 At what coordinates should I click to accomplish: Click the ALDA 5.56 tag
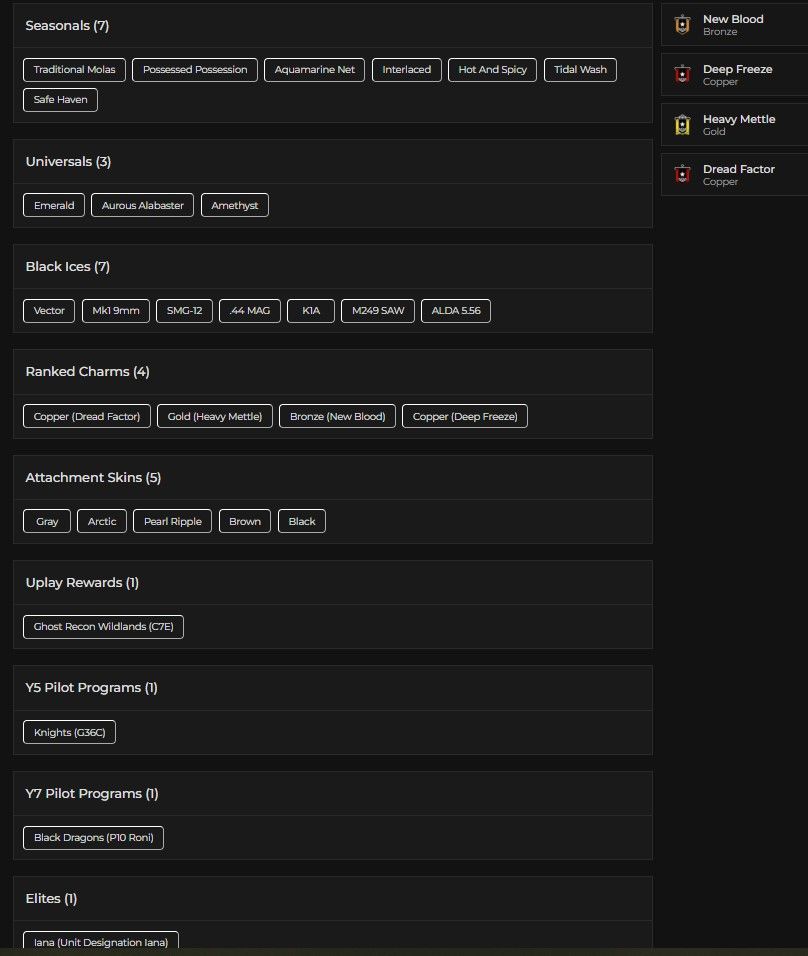(x=456, y=311)
